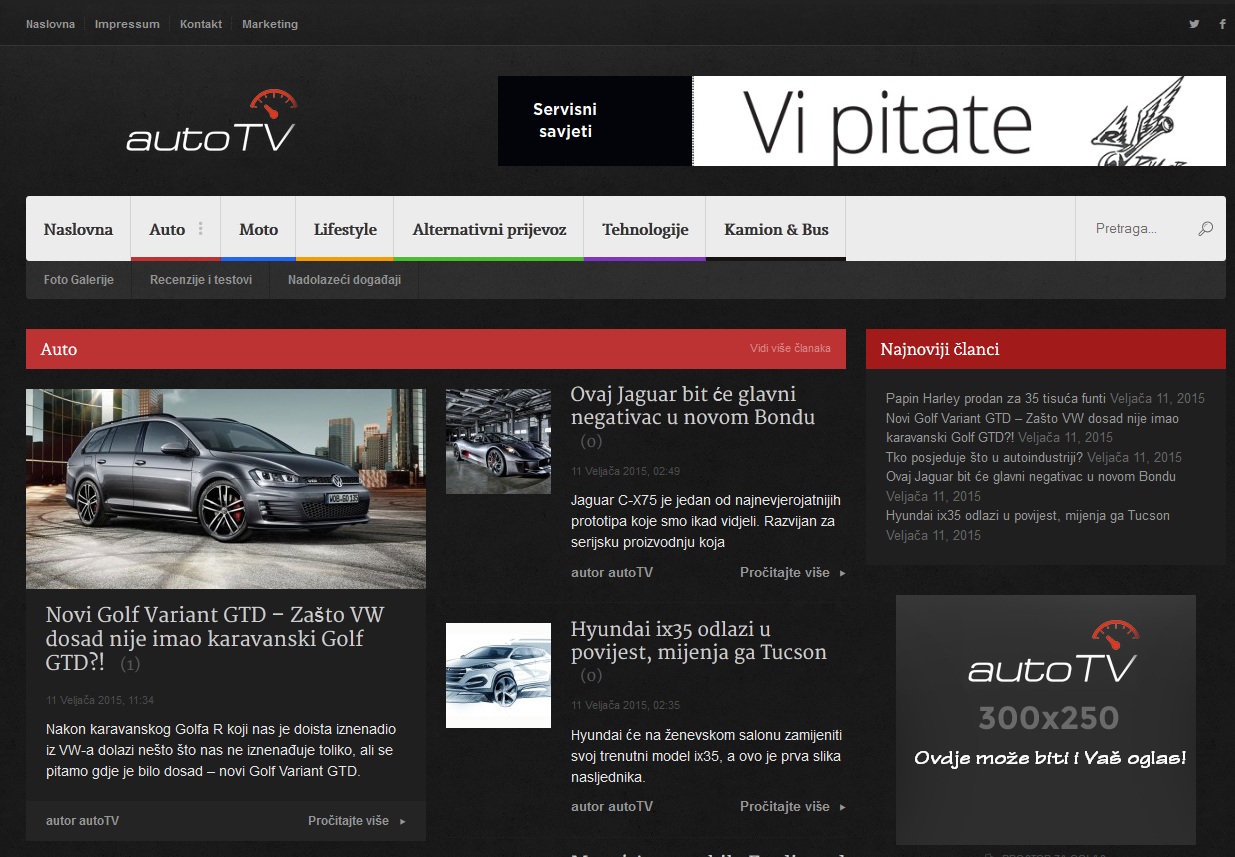
Task: Click the autoTV header logo
Action: tap(212, 121)
